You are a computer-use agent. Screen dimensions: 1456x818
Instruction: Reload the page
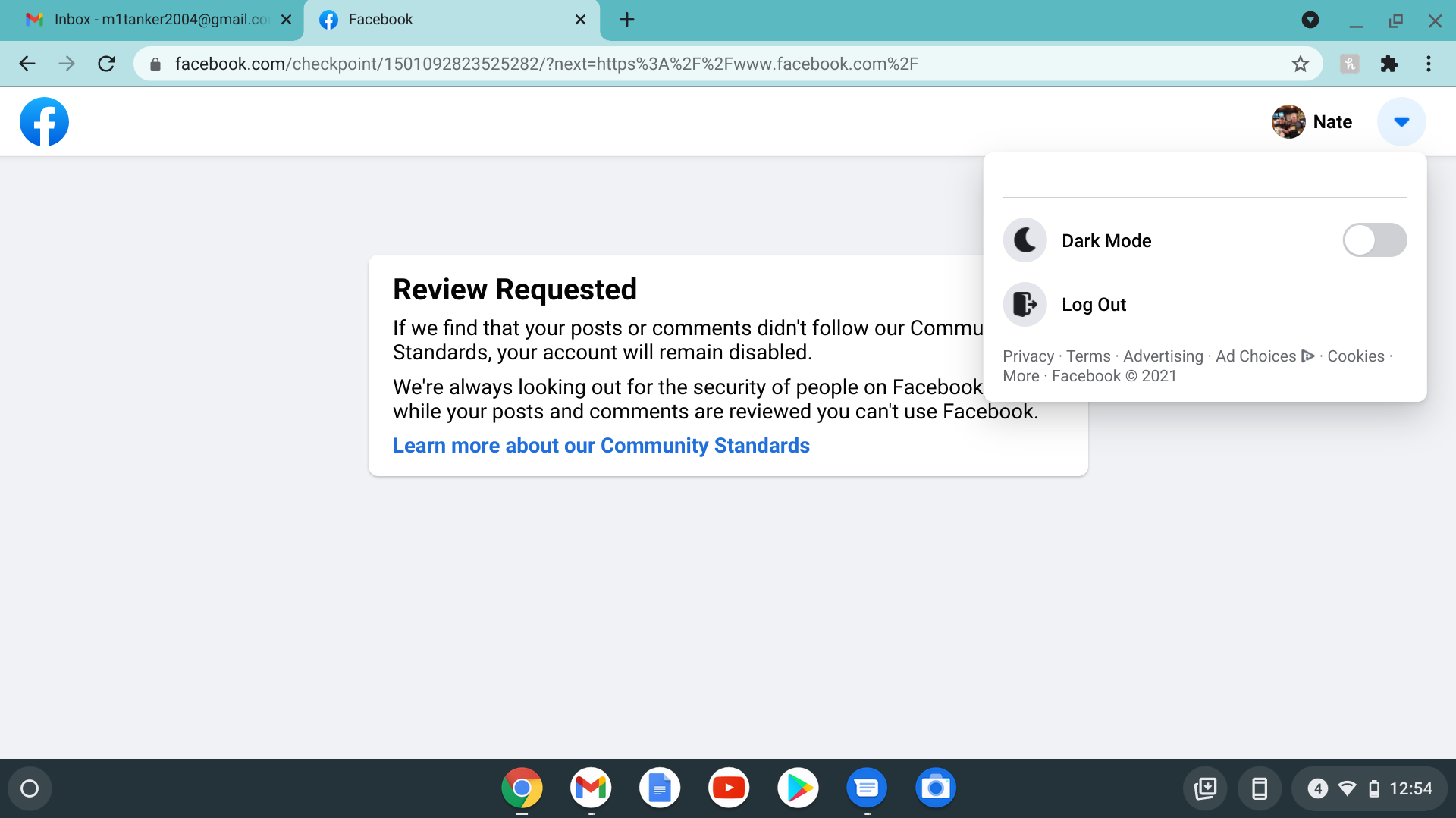click(107, 64)
